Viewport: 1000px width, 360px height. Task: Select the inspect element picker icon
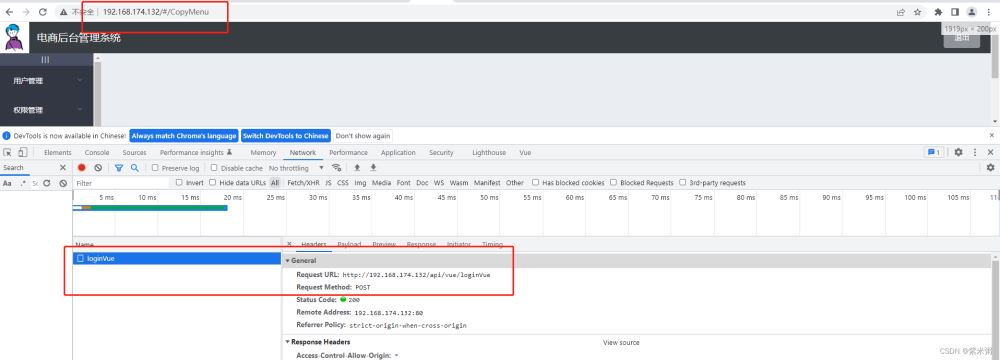coord(8,153)
